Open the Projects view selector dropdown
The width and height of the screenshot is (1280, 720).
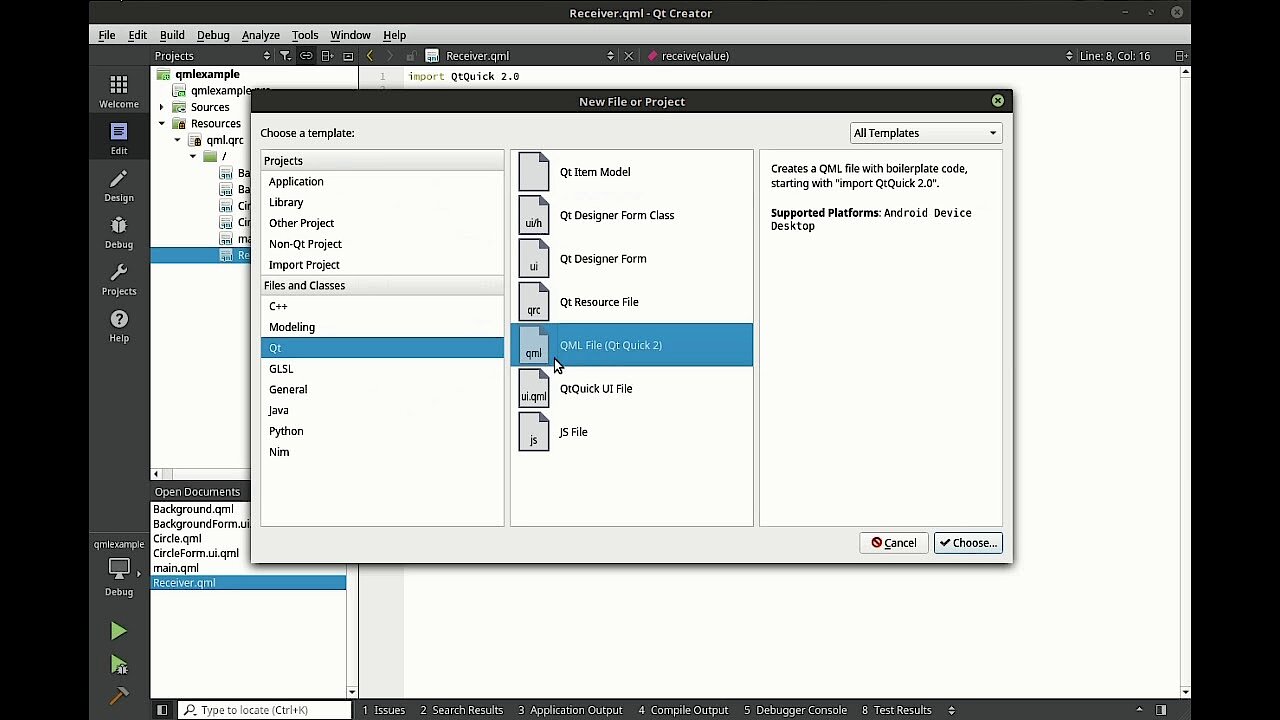click(x=212, y=56)
